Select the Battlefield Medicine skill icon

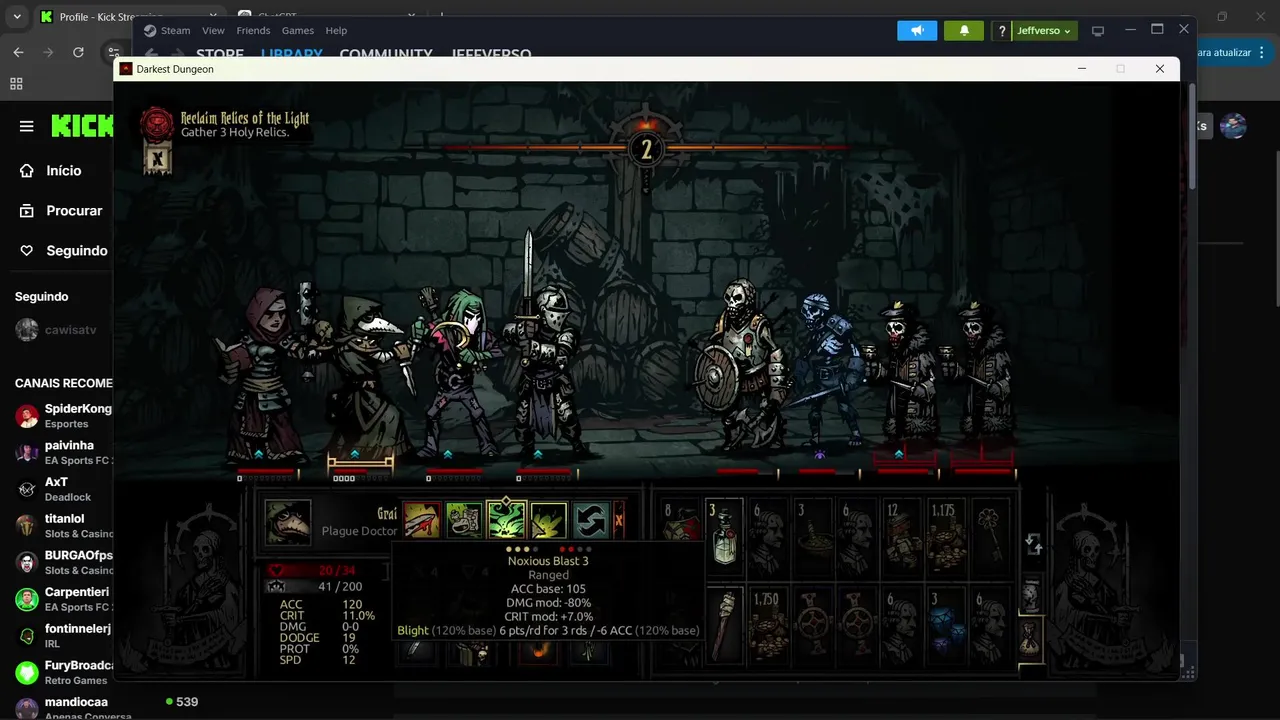(x=464, y=521)
